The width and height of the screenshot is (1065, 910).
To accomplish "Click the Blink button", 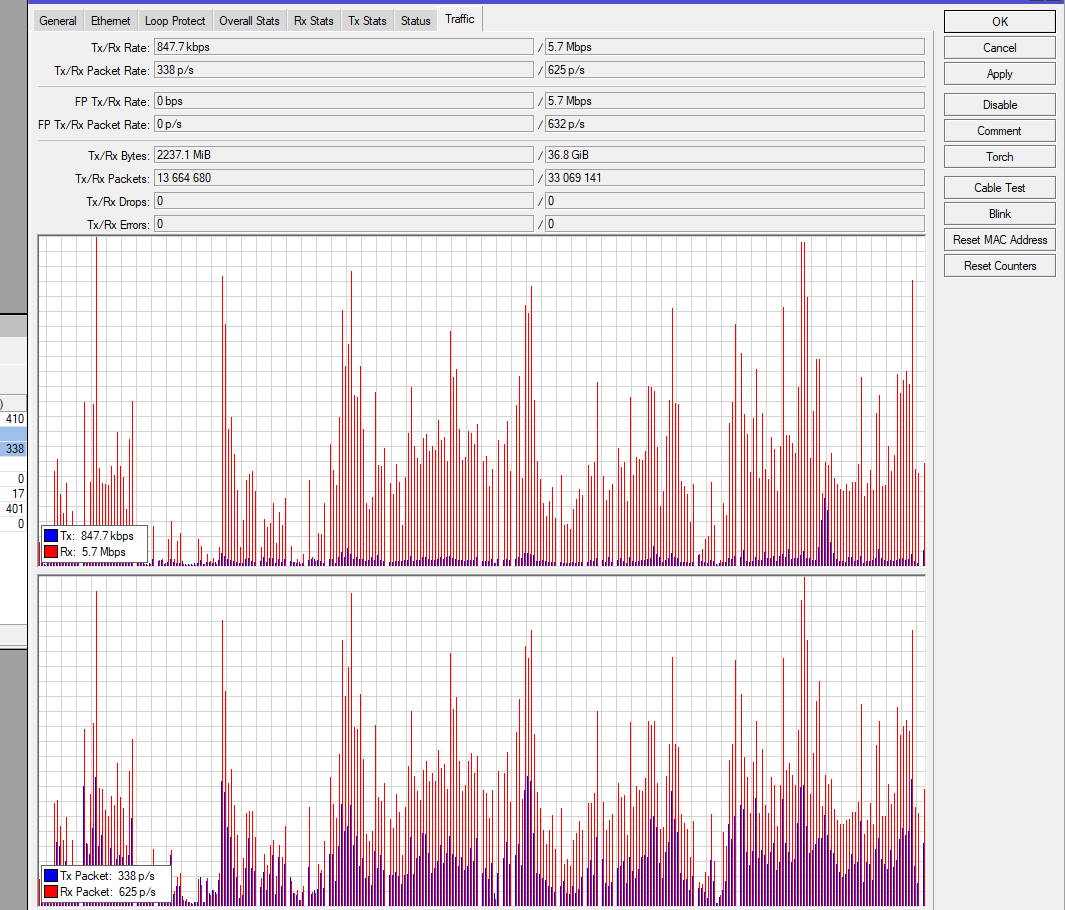I will click(999, 214).
